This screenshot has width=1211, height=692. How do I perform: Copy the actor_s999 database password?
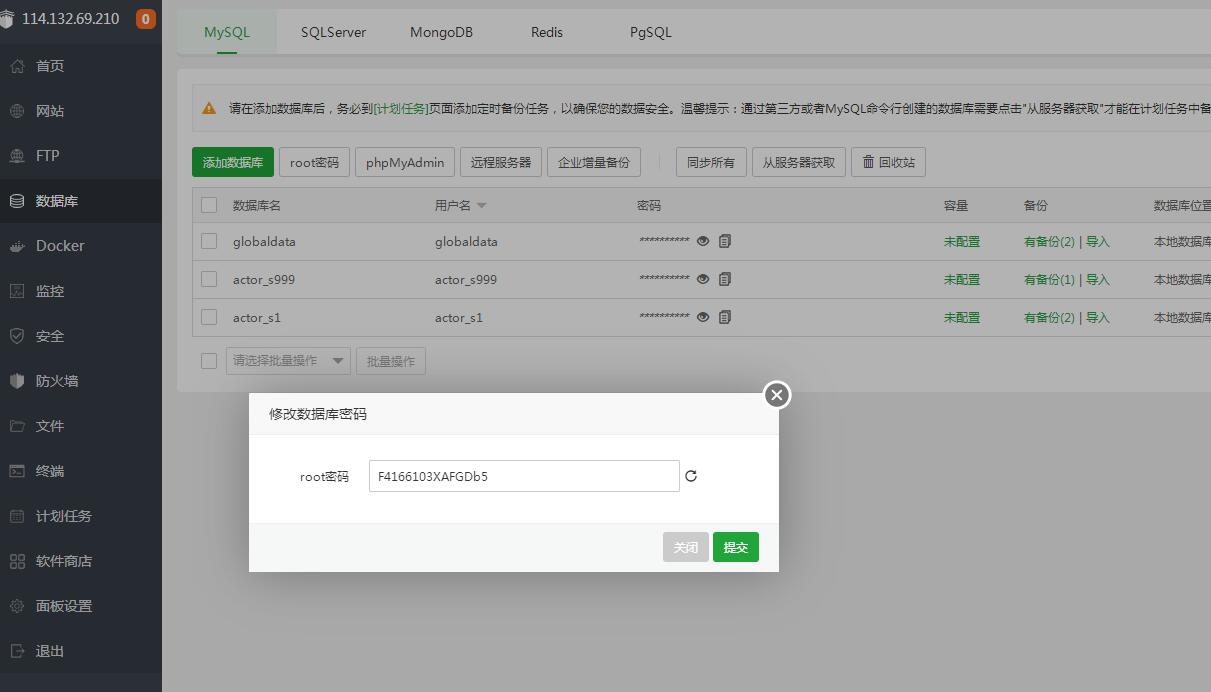pyautogui.click(x=725, y=279)
